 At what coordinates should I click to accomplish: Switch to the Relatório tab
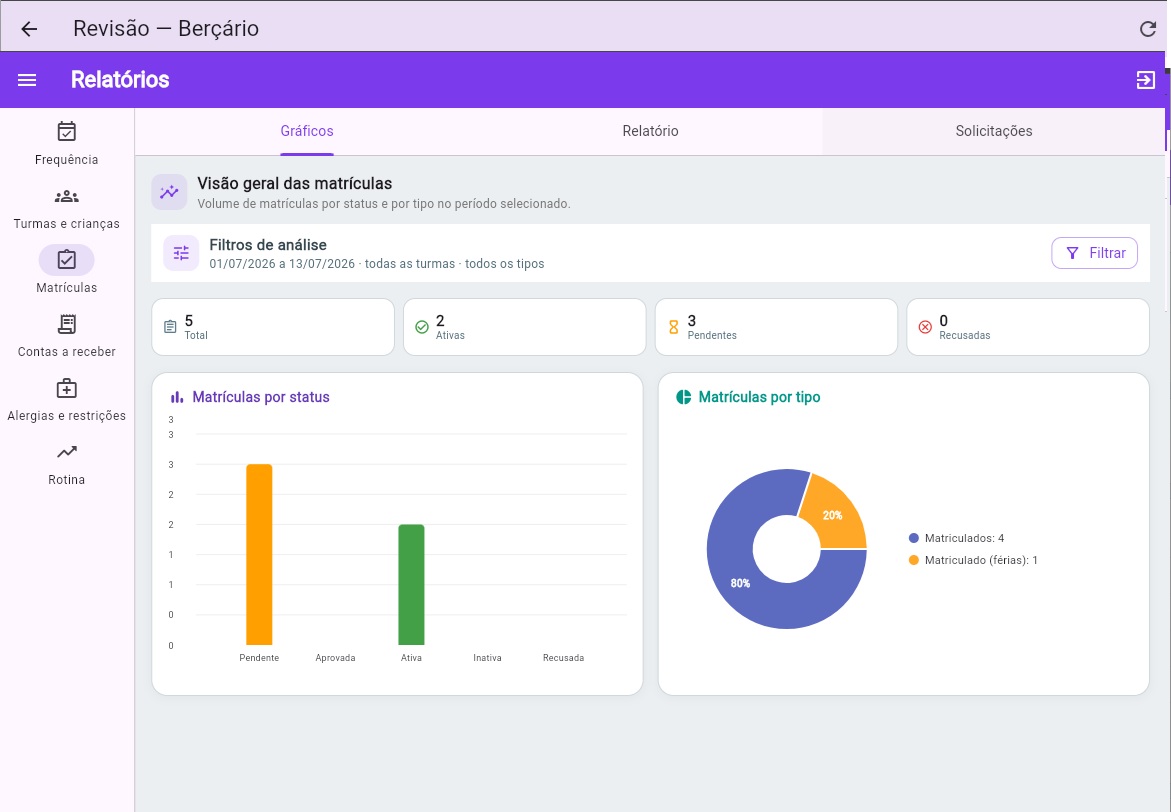point(650,131)
